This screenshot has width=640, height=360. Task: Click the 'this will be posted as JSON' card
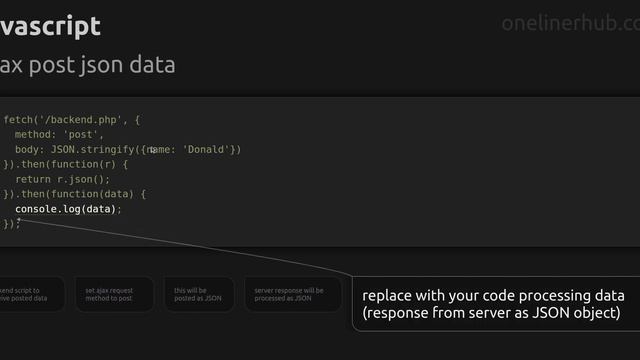click(x=198, y=294)
